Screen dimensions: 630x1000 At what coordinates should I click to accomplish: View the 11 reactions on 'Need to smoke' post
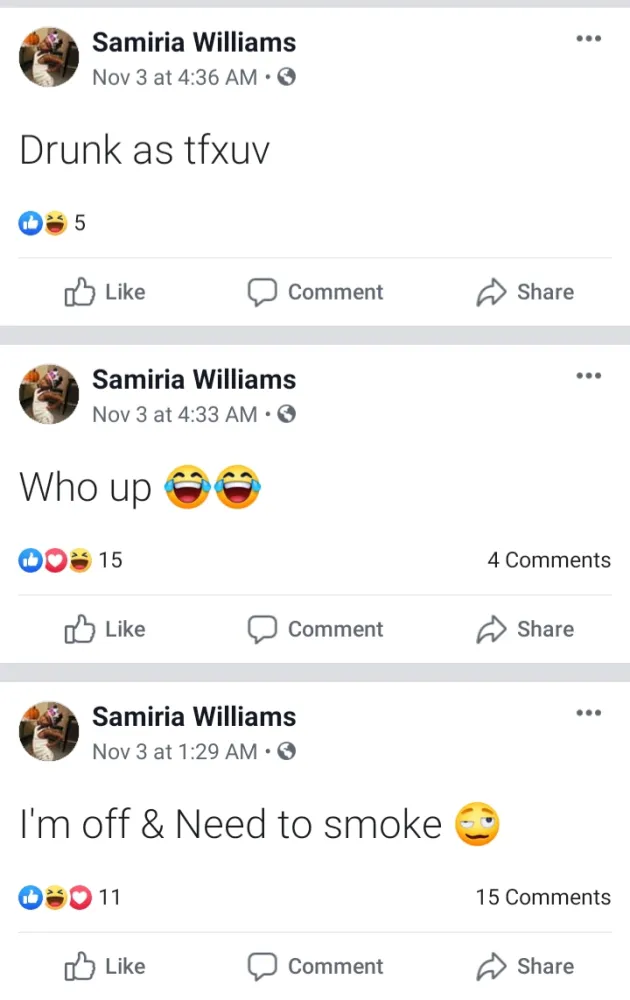coord(70,897)
